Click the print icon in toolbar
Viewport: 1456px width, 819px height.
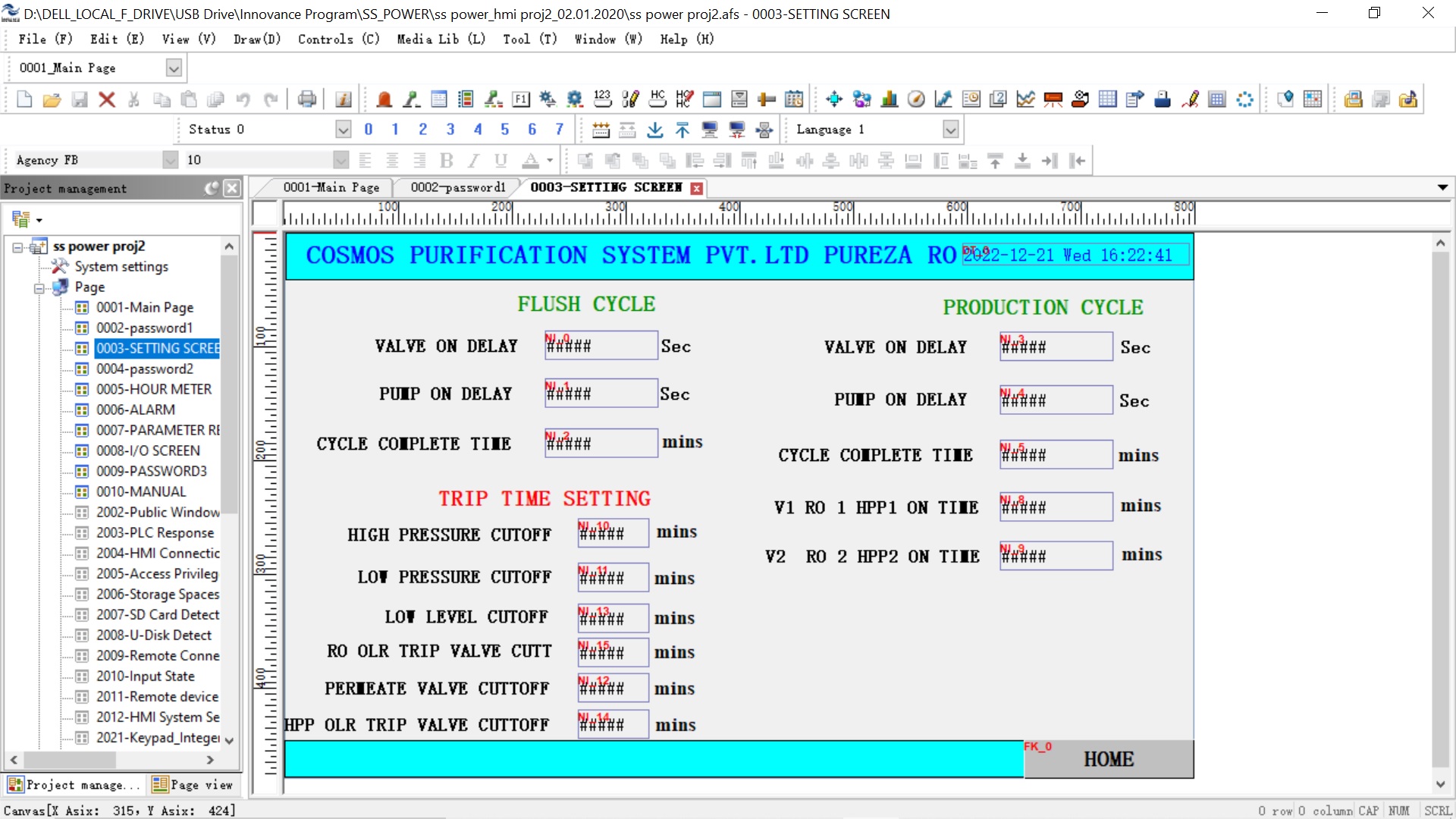tap(307, 99)
